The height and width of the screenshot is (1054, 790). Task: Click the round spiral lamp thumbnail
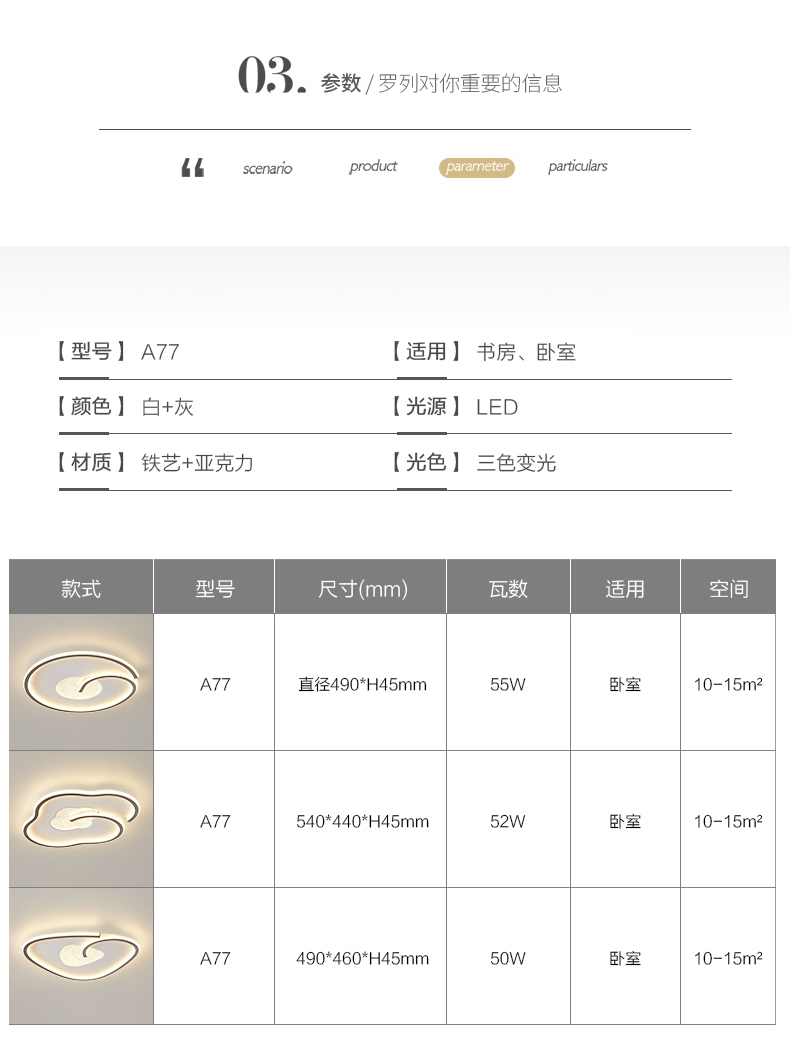click(x=81, y=683)
